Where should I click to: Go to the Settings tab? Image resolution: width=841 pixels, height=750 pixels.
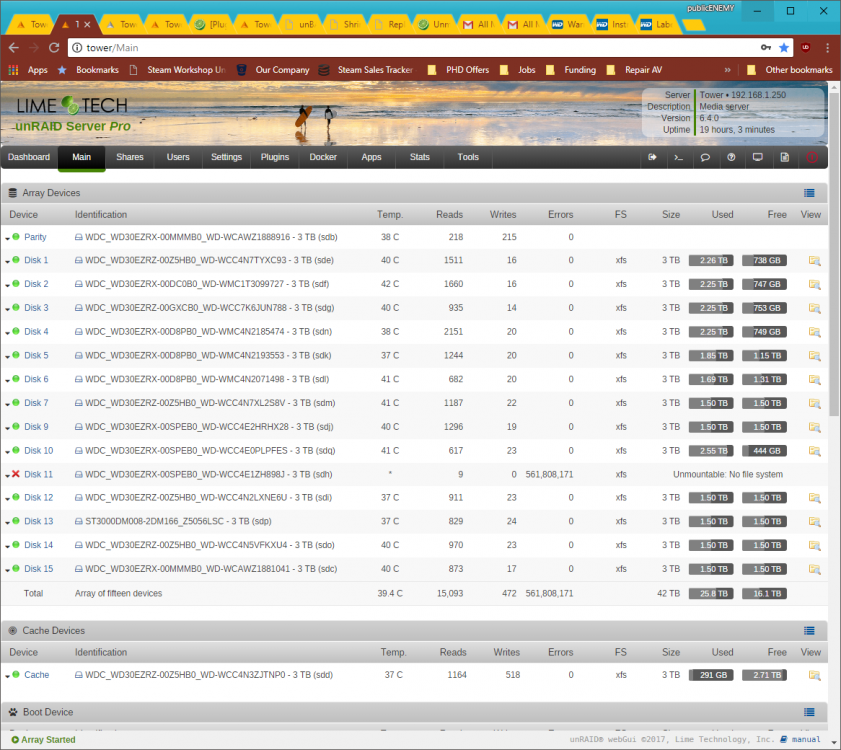point(226,157)
